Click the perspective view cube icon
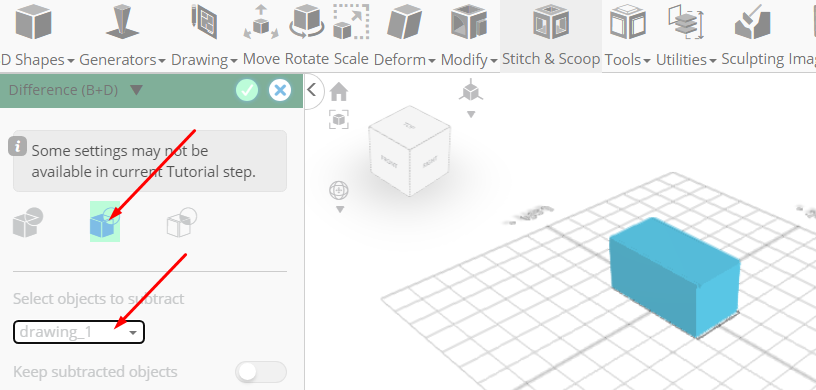Image resolution: width=816 pixels, height=390 pixels. 470,91
